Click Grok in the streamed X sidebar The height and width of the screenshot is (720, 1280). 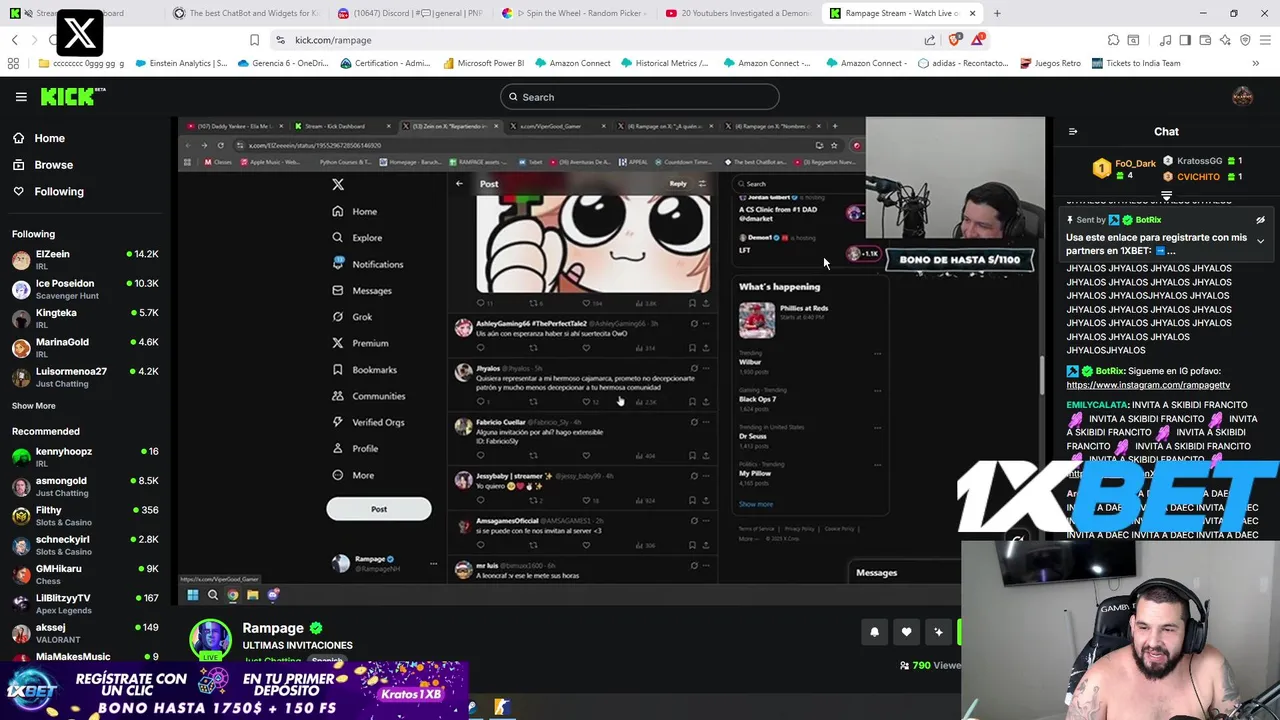(352, 317)
